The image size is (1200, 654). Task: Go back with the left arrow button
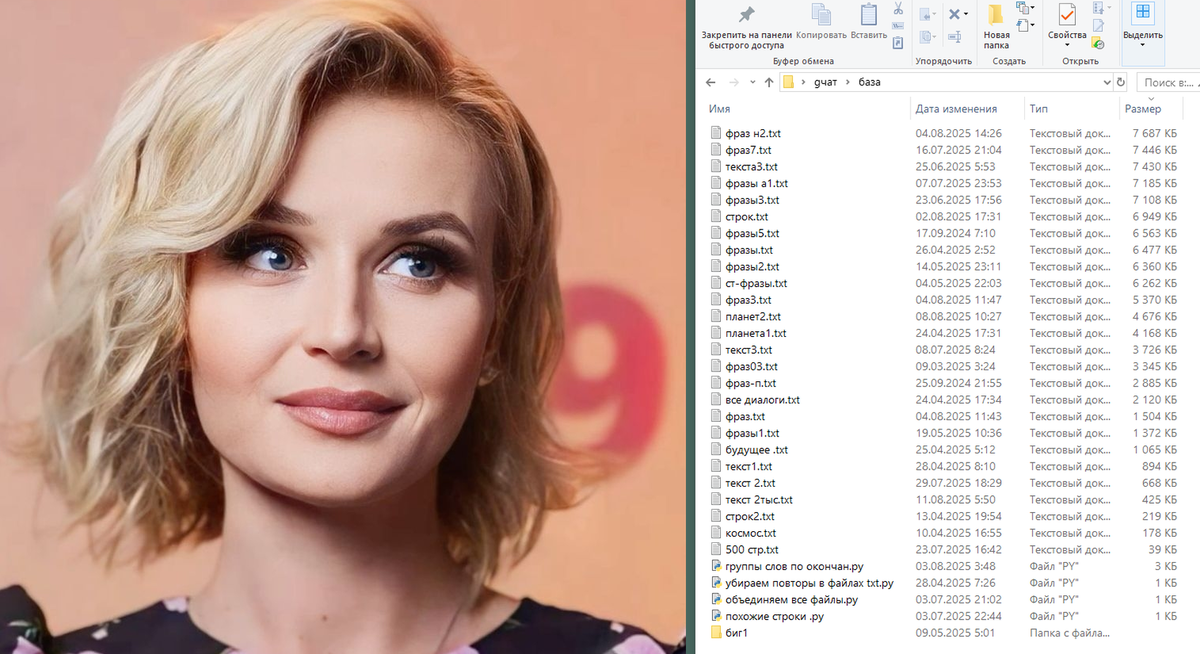[x=710, y=82]
